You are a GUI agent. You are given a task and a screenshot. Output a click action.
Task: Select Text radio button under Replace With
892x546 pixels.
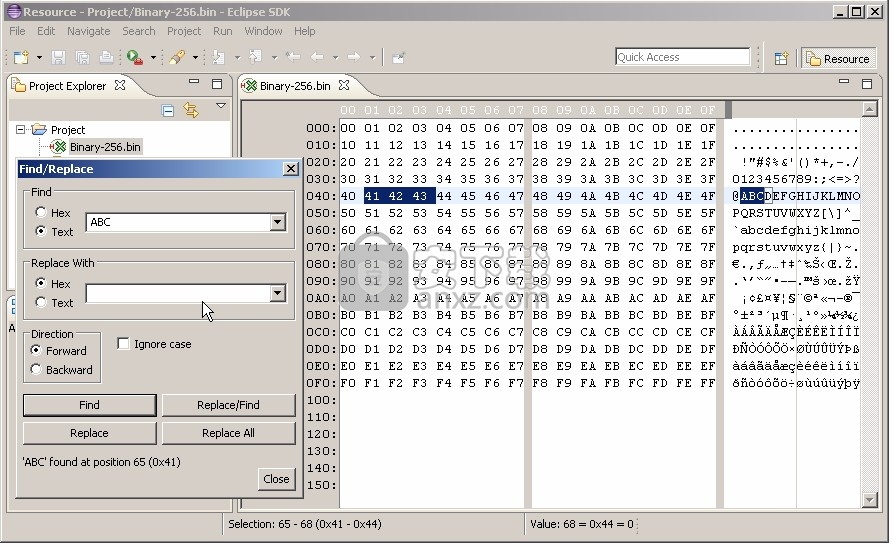(41, 303)
